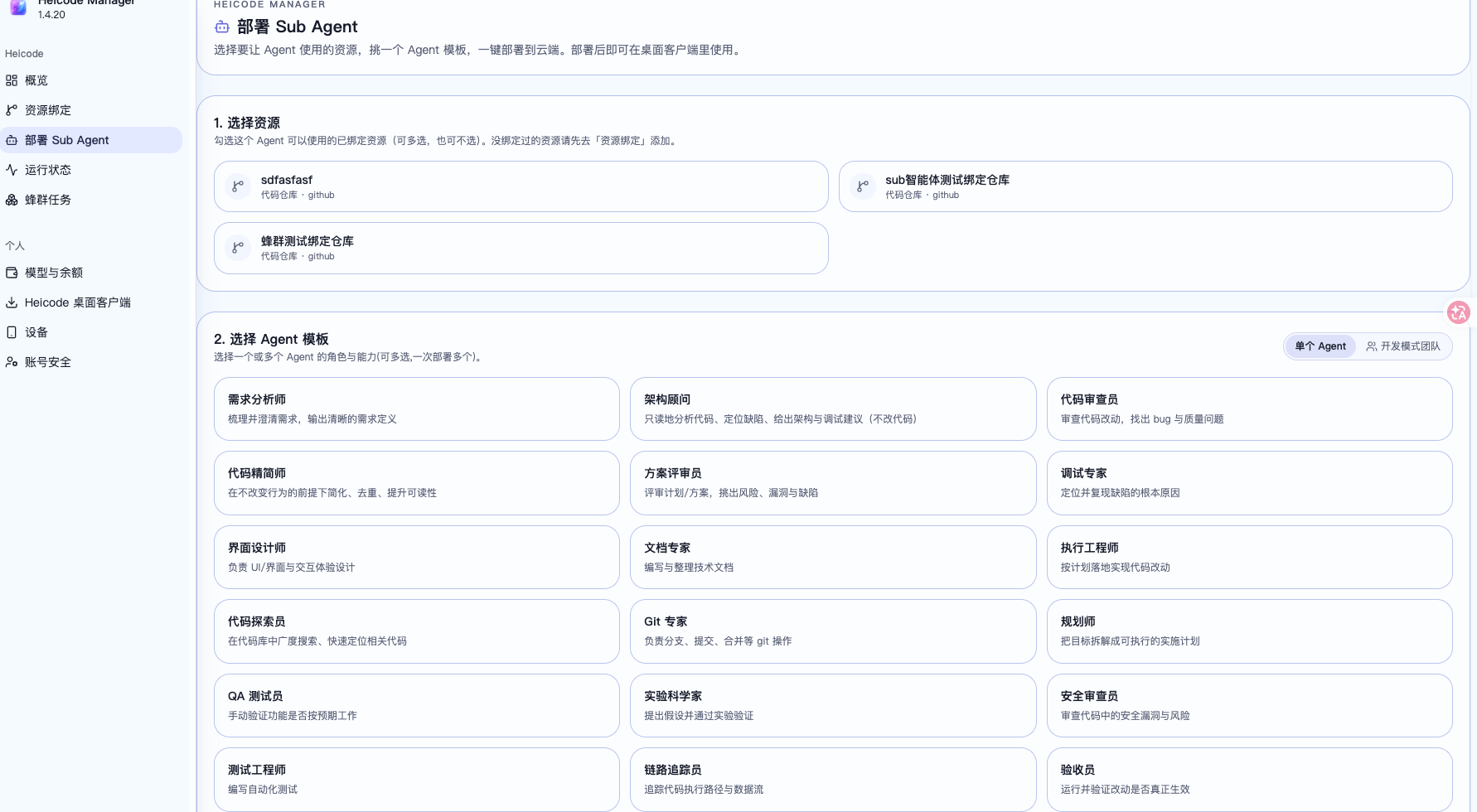Select sub智能体测试绑定仓库 resource
Image resolution: width=1477 pixels, height=812 pixels.
[x=1145, y=186]
